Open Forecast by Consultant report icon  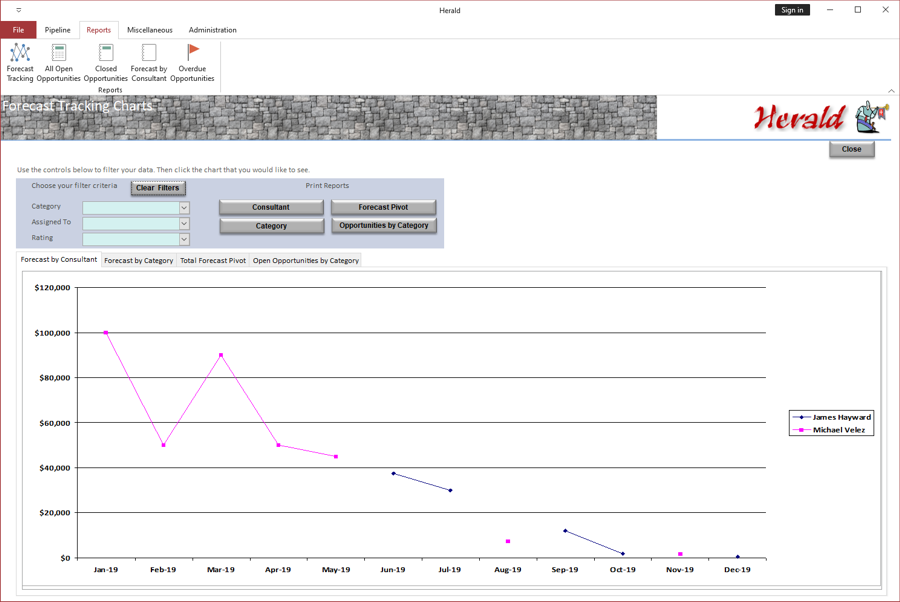149,63
